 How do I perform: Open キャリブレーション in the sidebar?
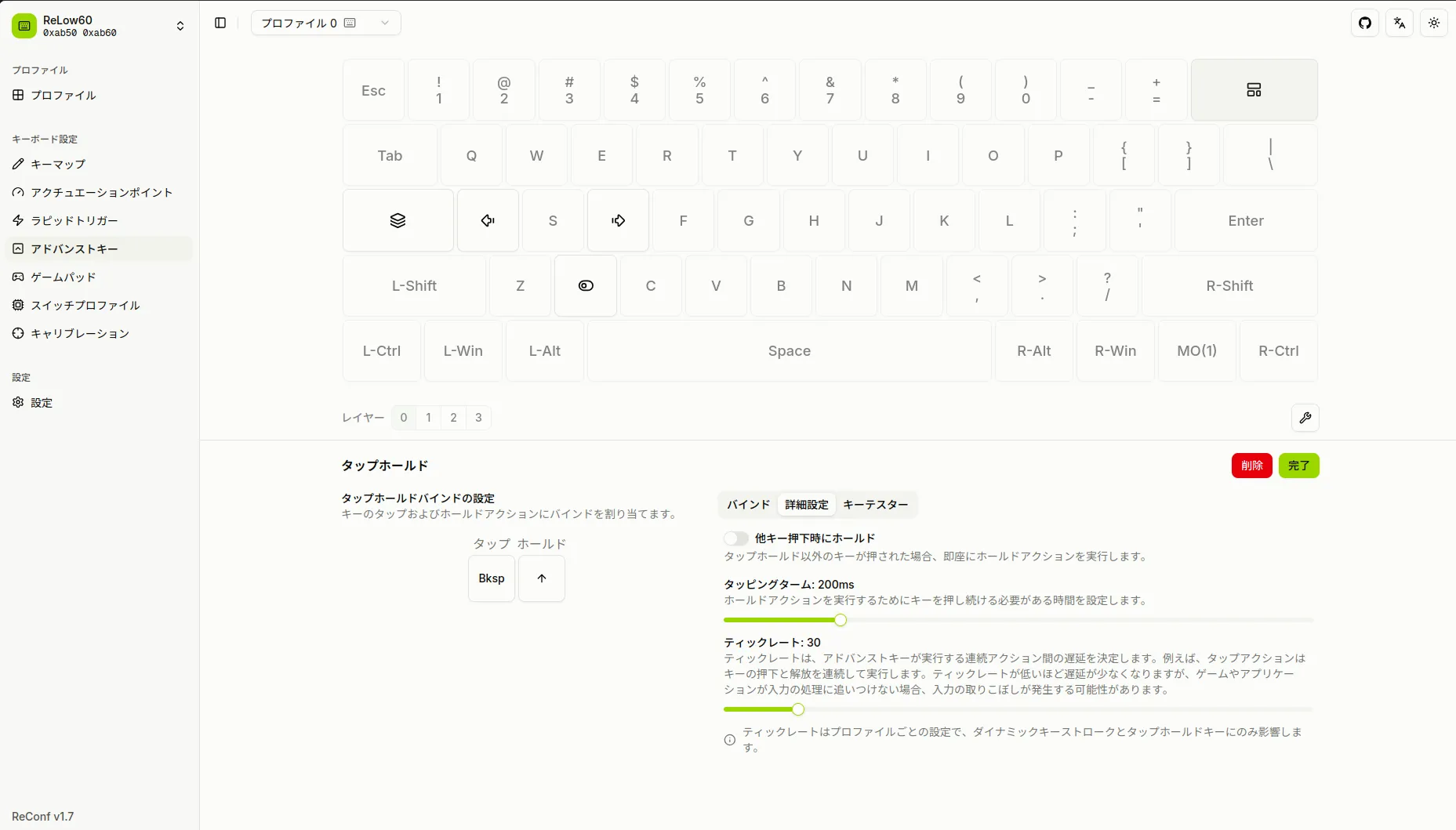(x=98, y=333)
